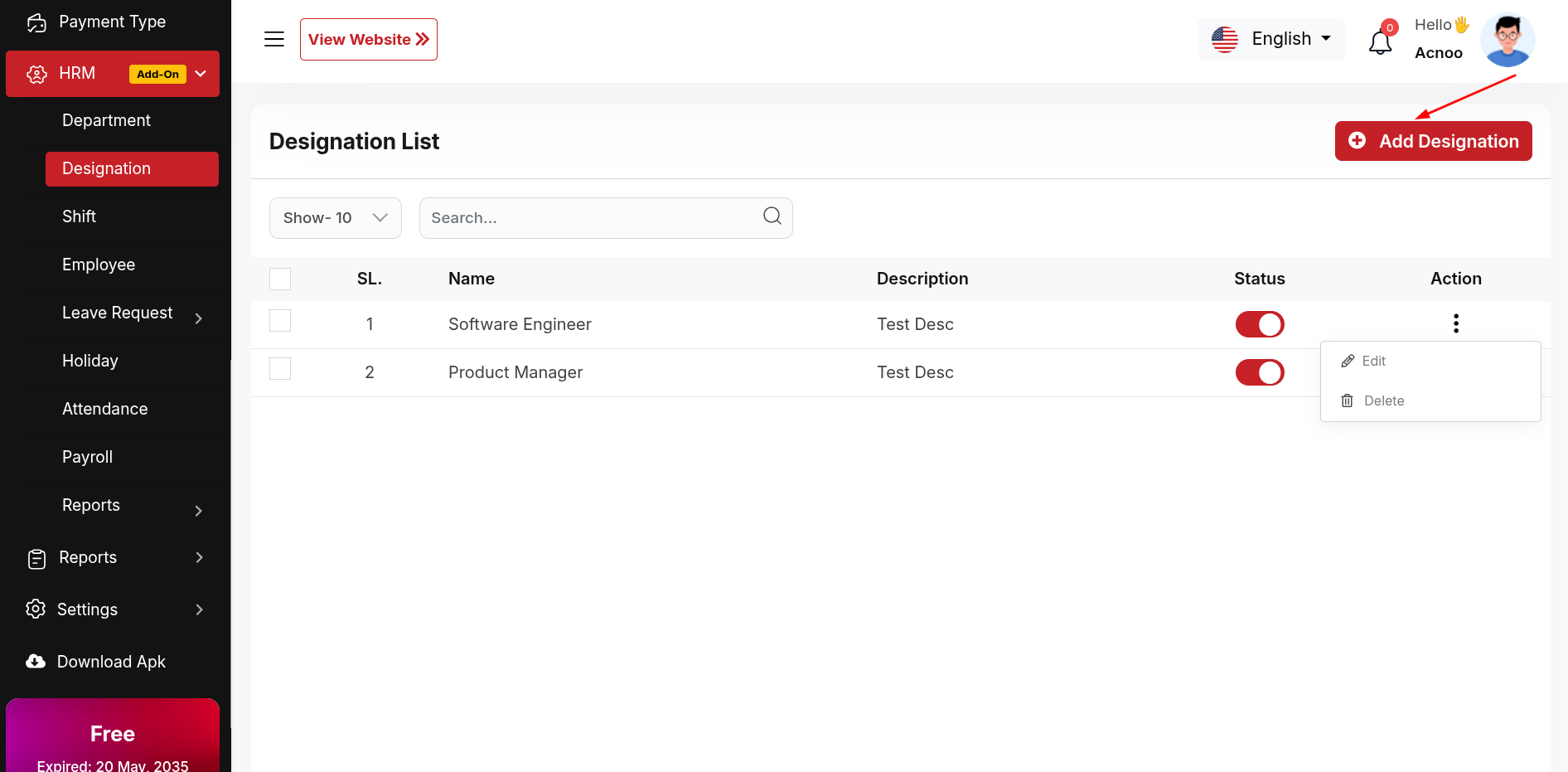Disable the Software Engineer status toggle

1259,324
